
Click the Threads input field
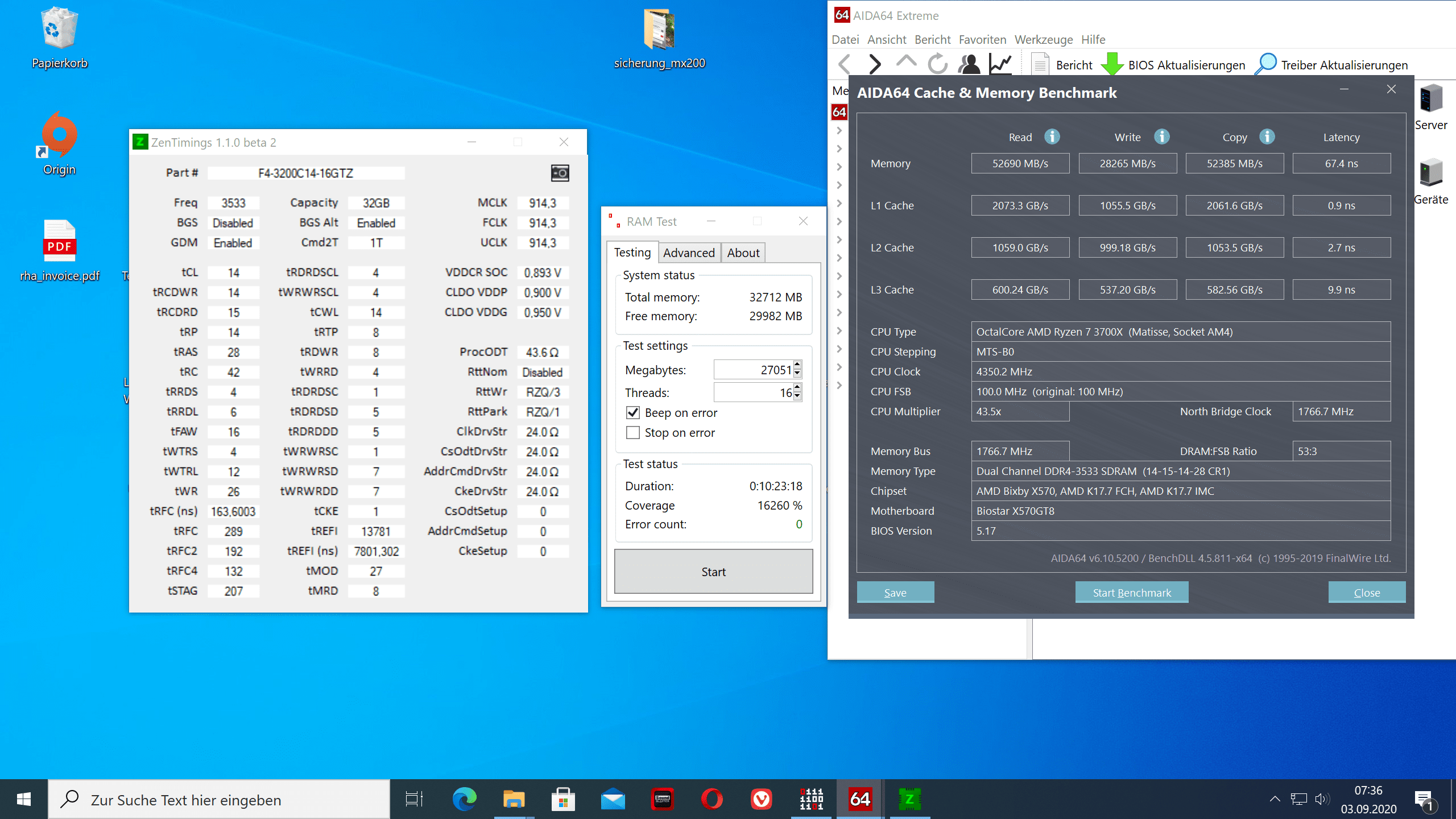pyautogui.click(x=754, y=392)
